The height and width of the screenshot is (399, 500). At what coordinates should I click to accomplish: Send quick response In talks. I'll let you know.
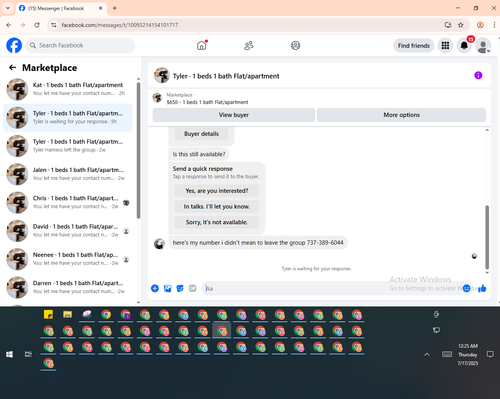click(217, 206)
